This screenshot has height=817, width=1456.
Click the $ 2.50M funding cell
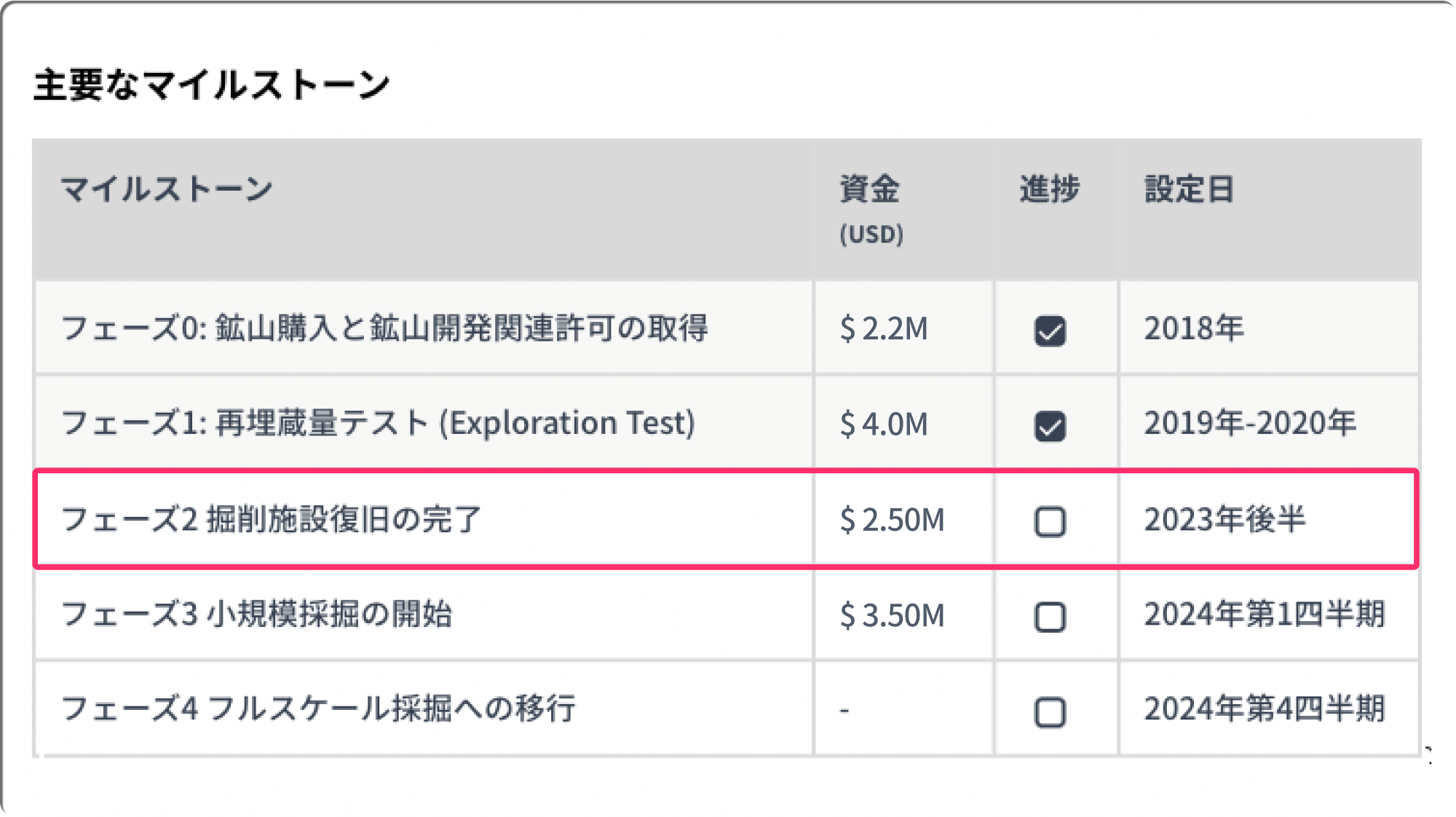[x=892, y=520]
